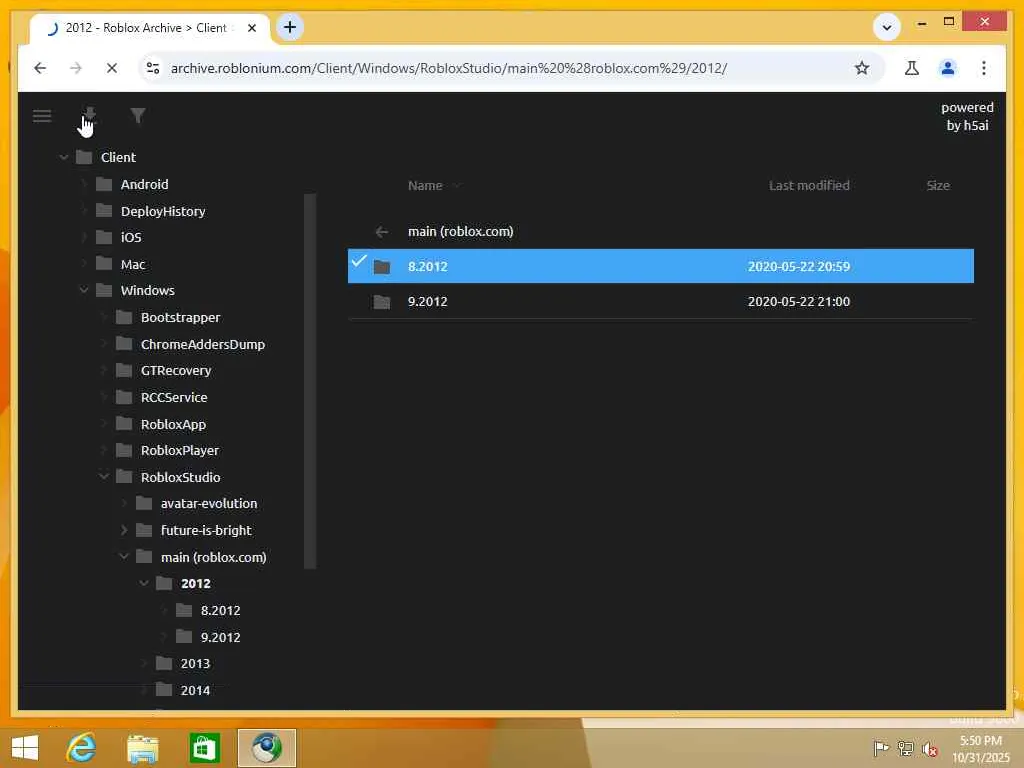
Task: Select 9.2012 folder in sidebar tree
Action: click(x=220, y=637)
